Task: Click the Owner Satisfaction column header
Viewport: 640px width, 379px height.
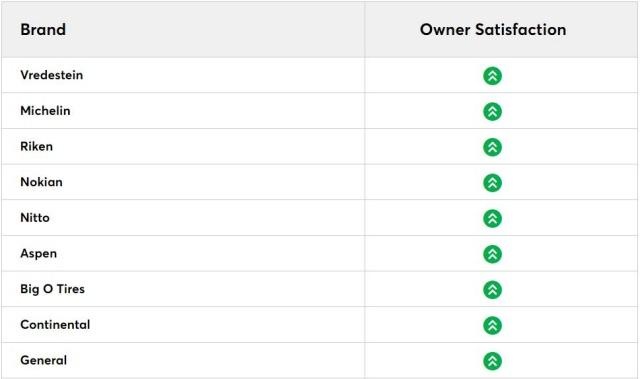Action: coord(493,30)
